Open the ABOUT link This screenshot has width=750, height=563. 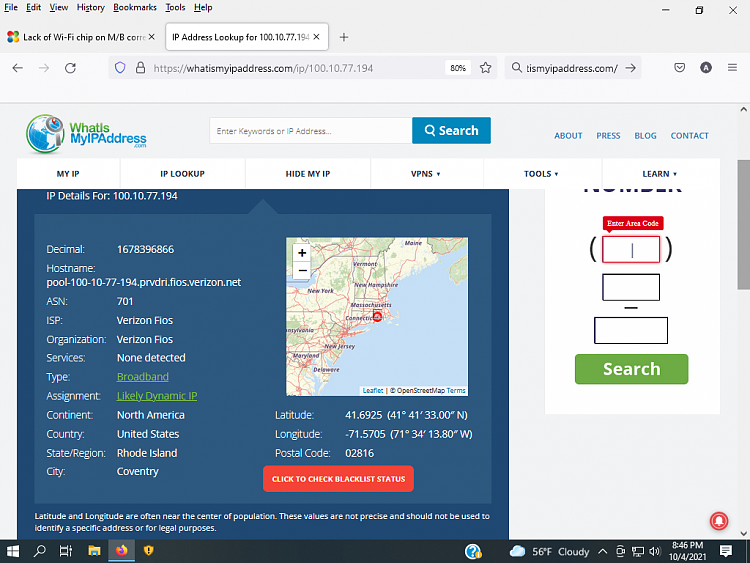[568, 136]
